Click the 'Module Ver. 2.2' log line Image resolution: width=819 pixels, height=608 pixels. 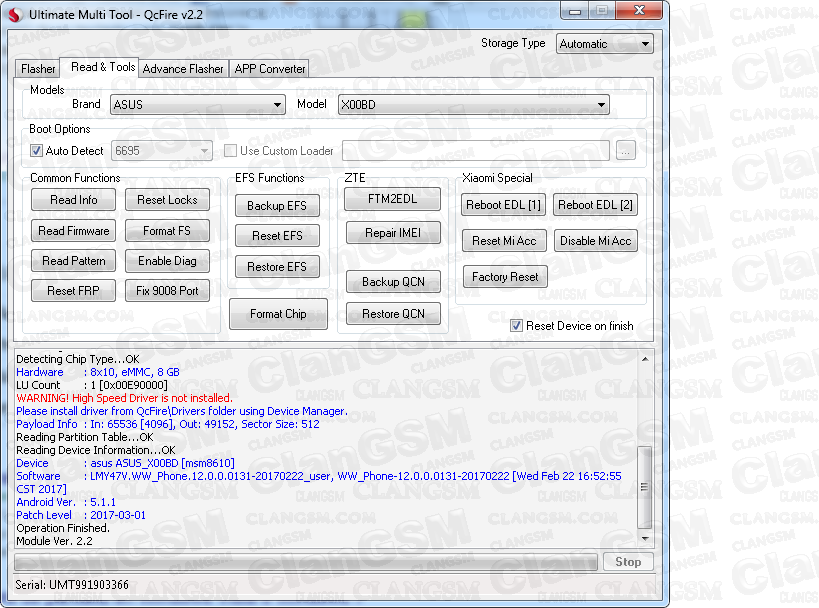coord(54,541)
